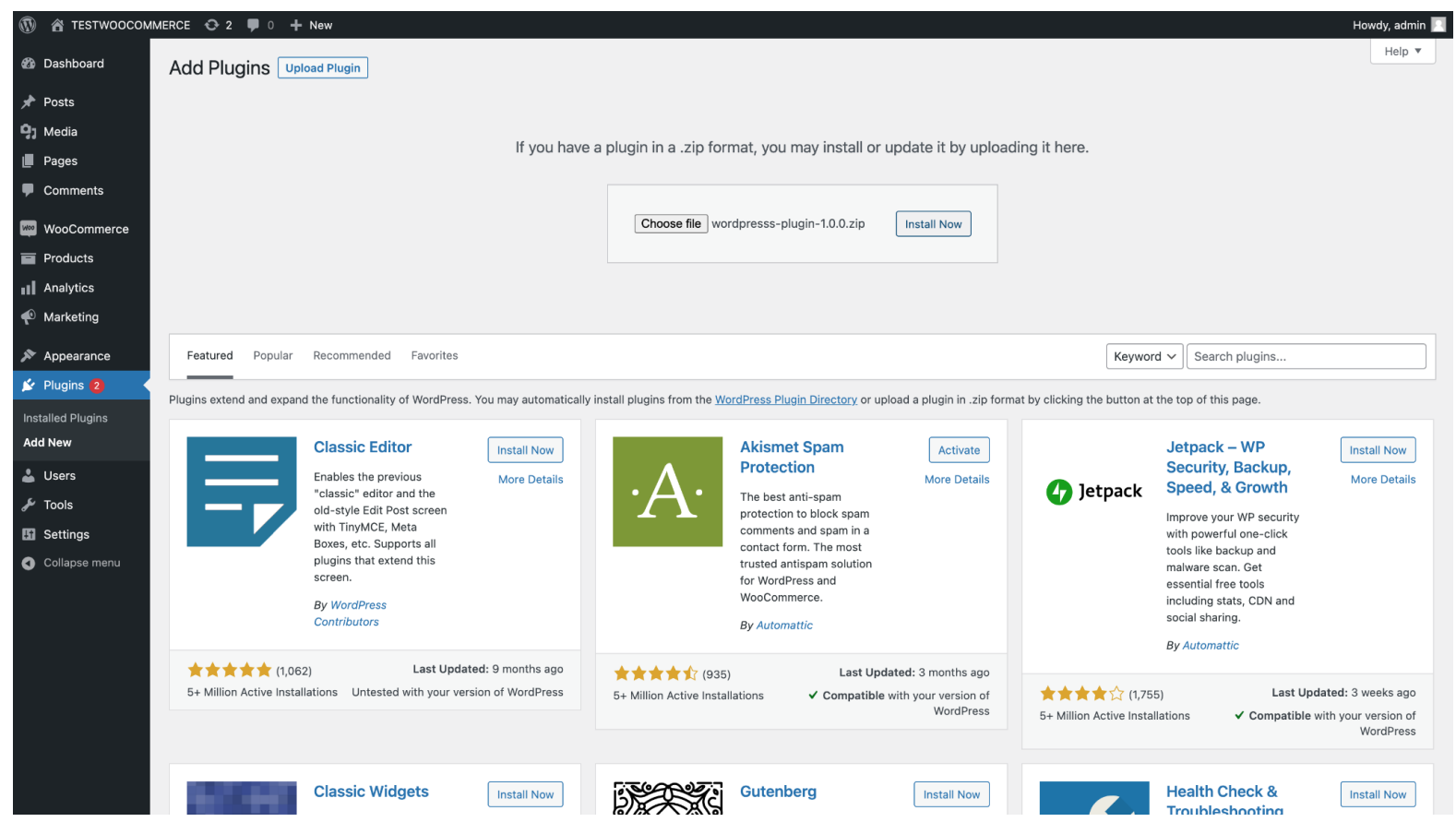Install the Health Check plugin
The image size is (1456, 834).
tap(1378, 795)
